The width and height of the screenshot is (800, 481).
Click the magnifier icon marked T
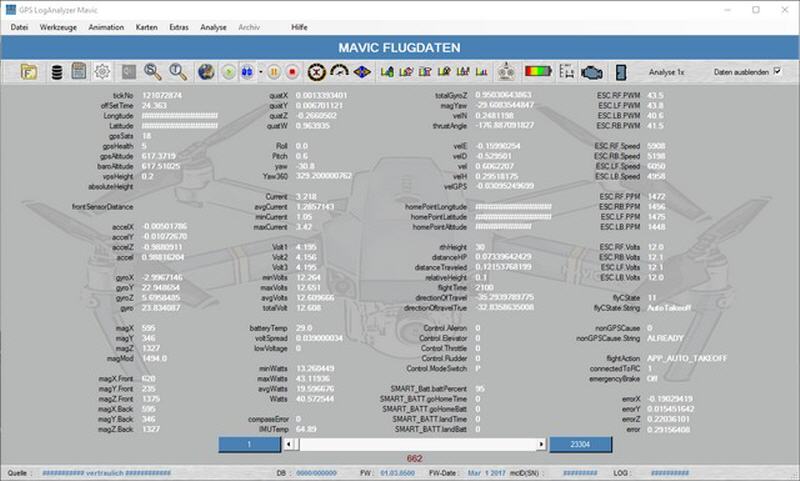[178, 72]
